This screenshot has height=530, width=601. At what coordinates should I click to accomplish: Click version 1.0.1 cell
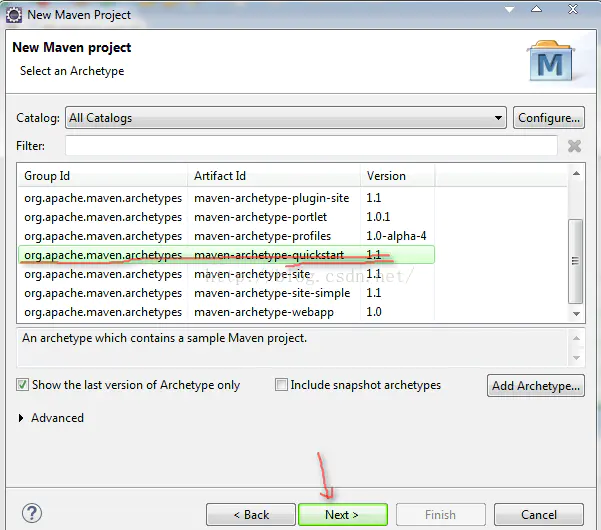(378, 217)
